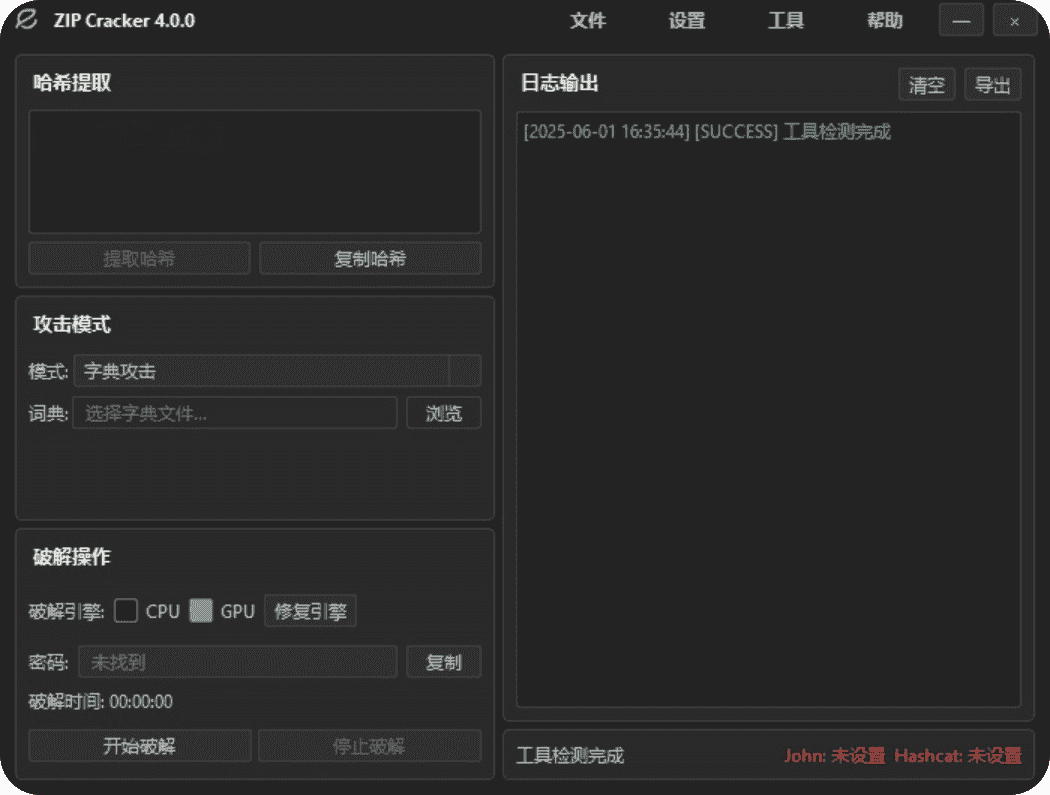Click the 复制哈希 button
Screen dimensions: 1050x795
click(370, 259)
